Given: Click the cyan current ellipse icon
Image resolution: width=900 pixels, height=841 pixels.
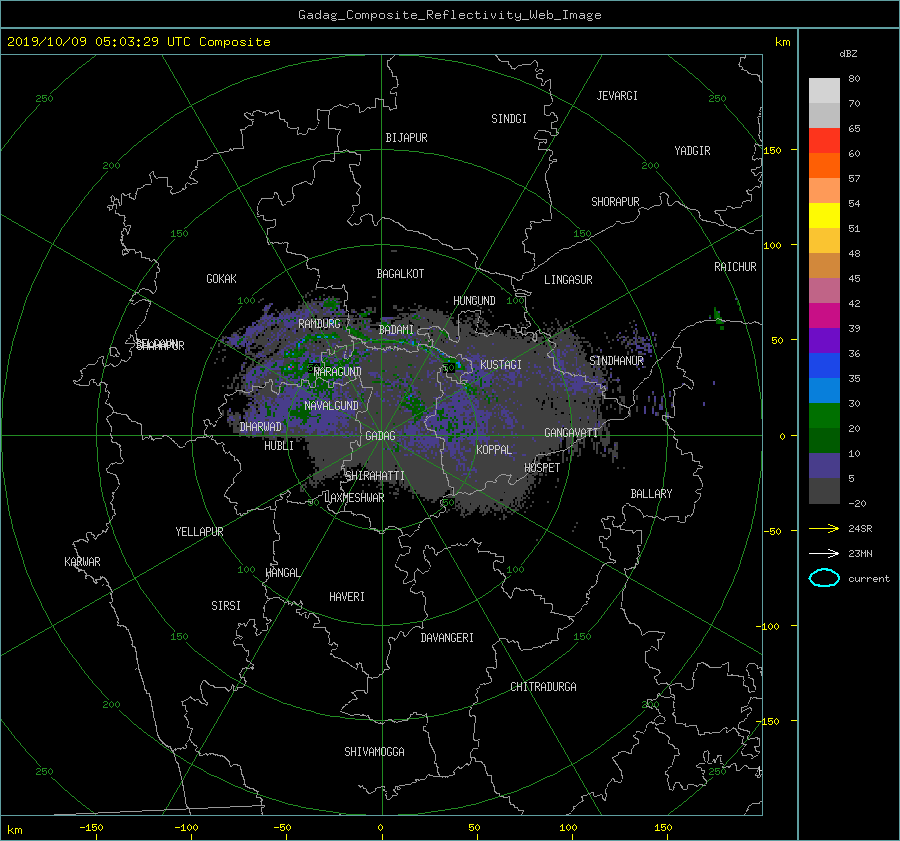Looking at the screenshot, I should coord(824,578).
